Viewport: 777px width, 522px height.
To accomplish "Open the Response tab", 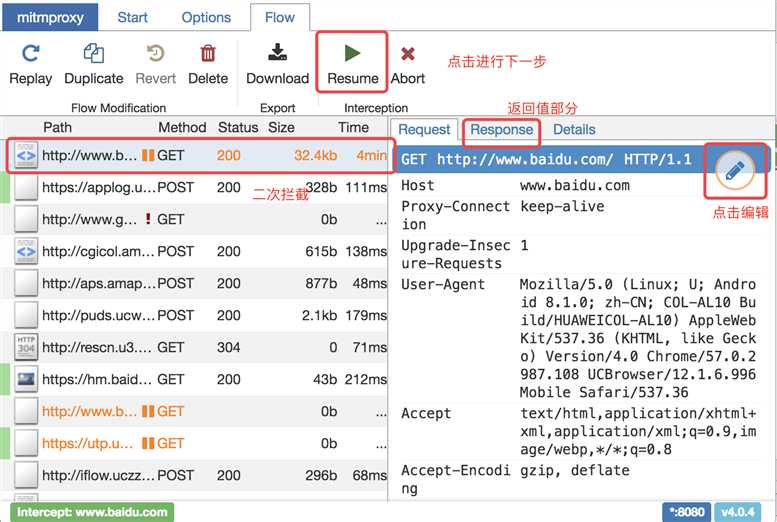I will (501, 129).
